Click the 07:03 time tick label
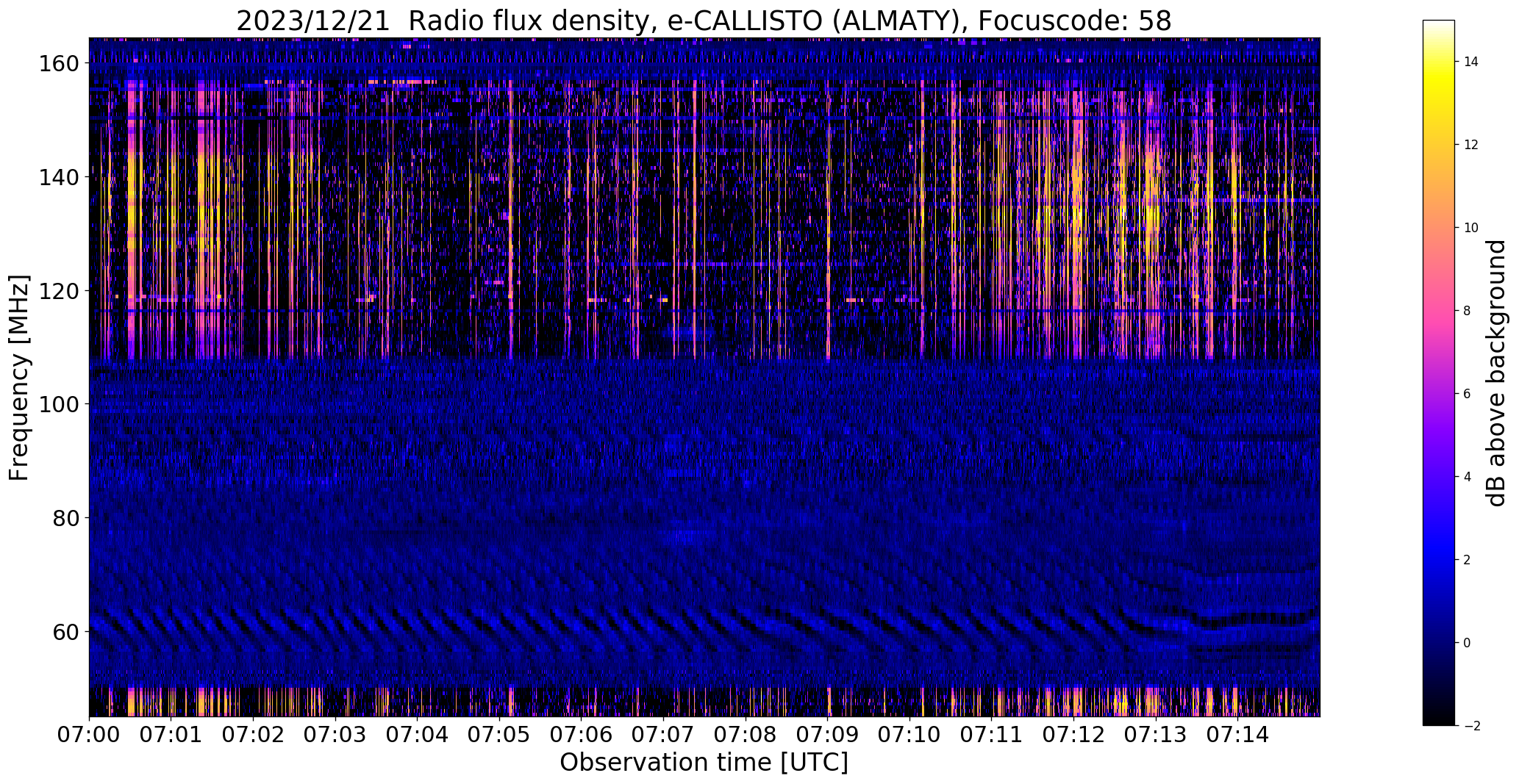The height and width of the screenshot is (784, 1519). (335, 734)
